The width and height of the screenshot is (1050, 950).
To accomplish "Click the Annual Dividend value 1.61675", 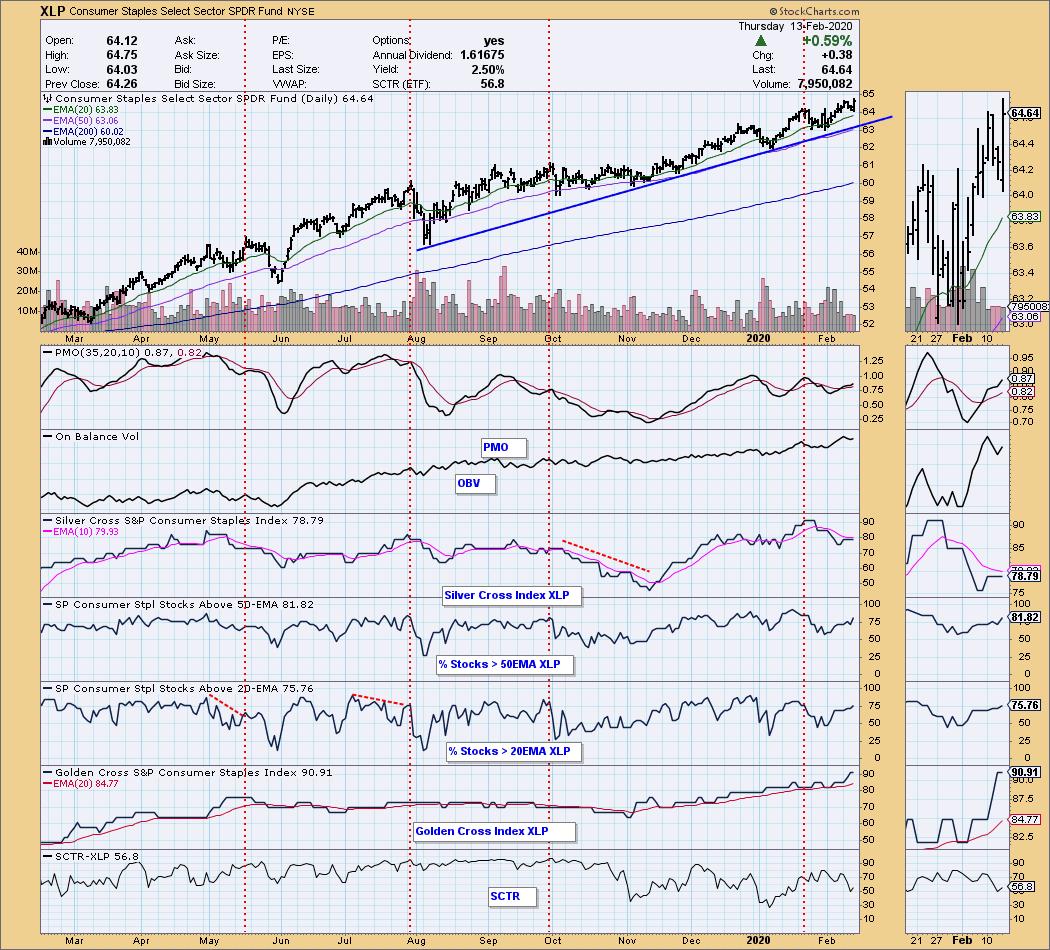I will pos(482,56).
